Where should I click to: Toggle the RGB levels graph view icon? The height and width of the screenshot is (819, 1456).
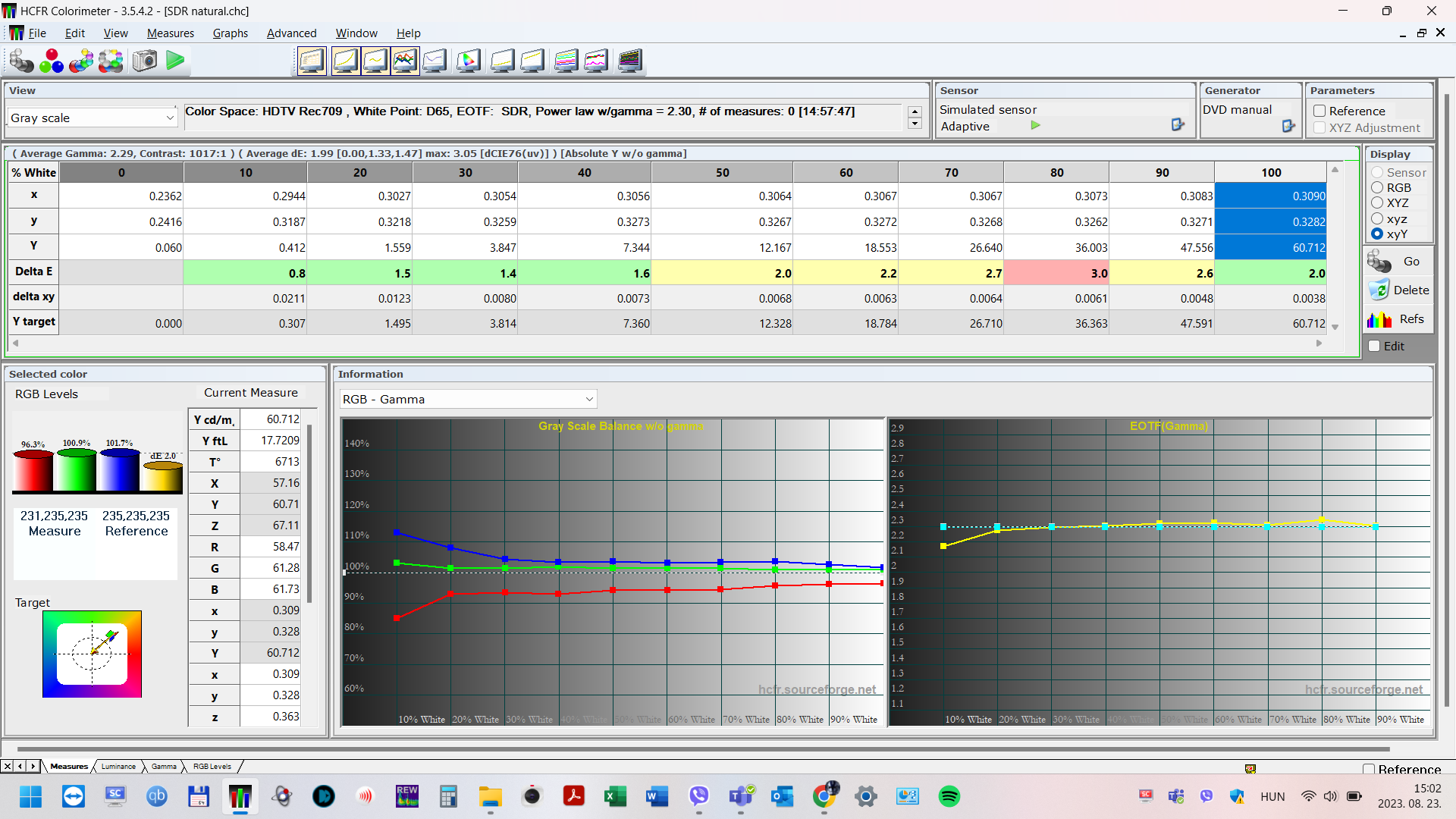tap(405, 61)
